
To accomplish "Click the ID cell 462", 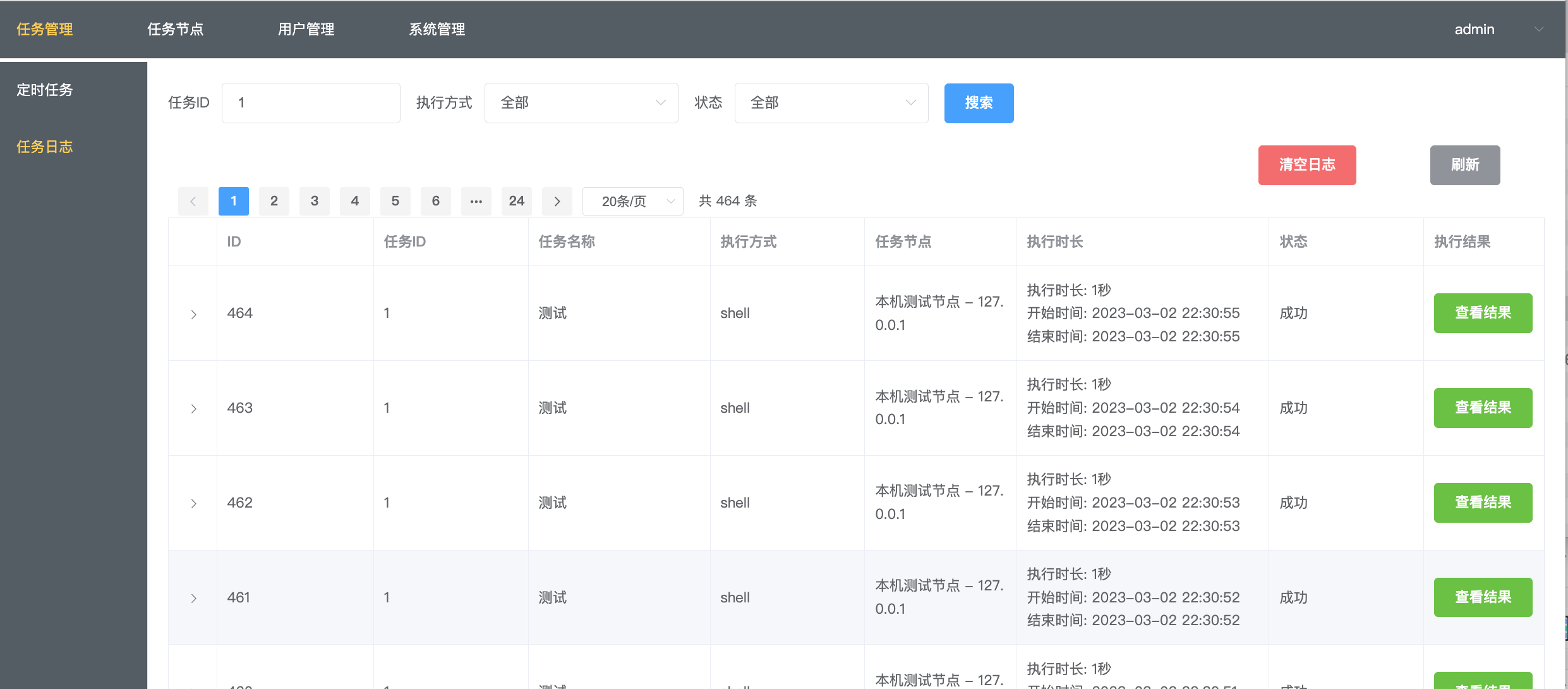I will click(x=240, y=503).
